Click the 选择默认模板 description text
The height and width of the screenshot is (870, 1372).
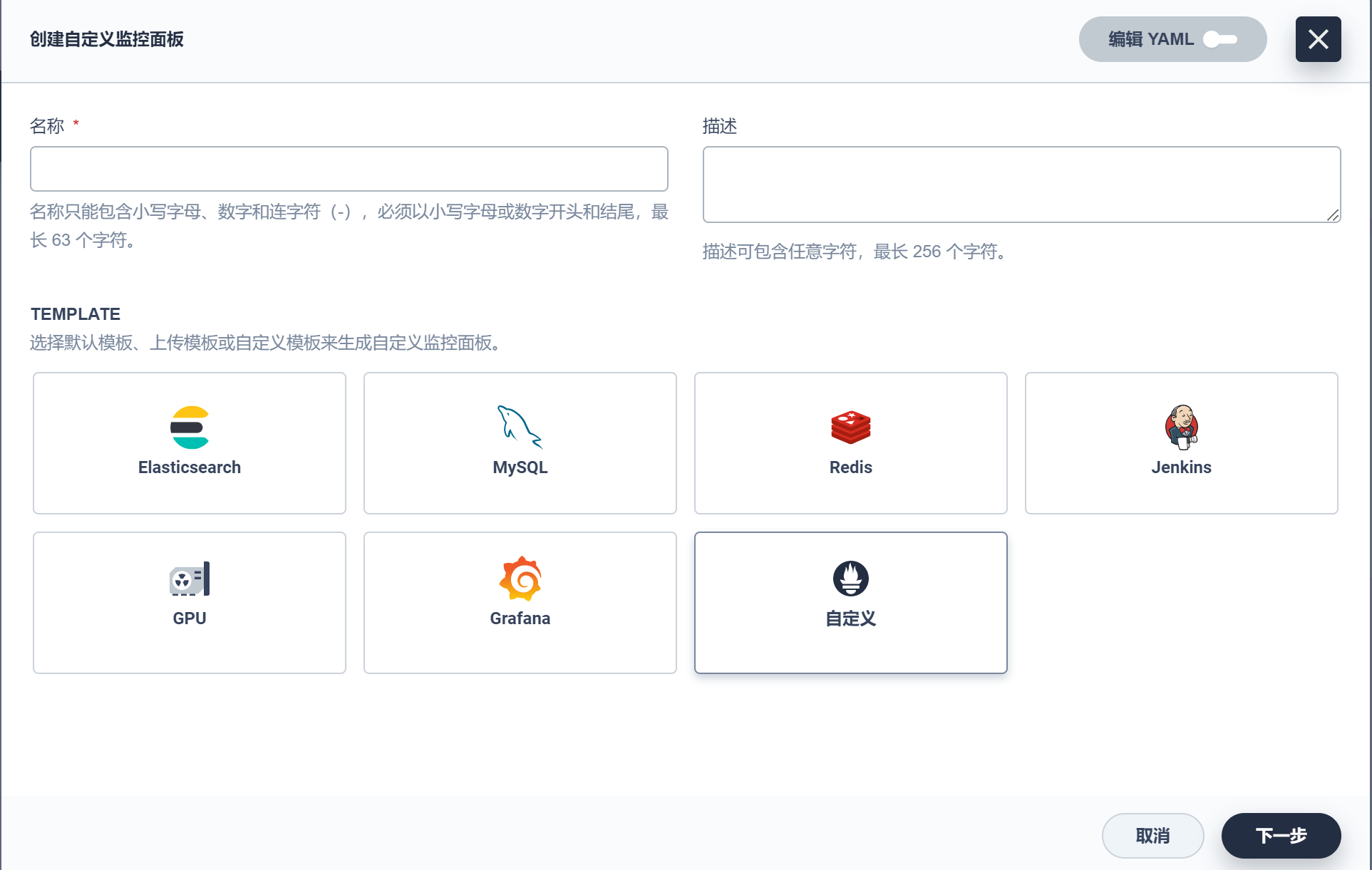267,343
